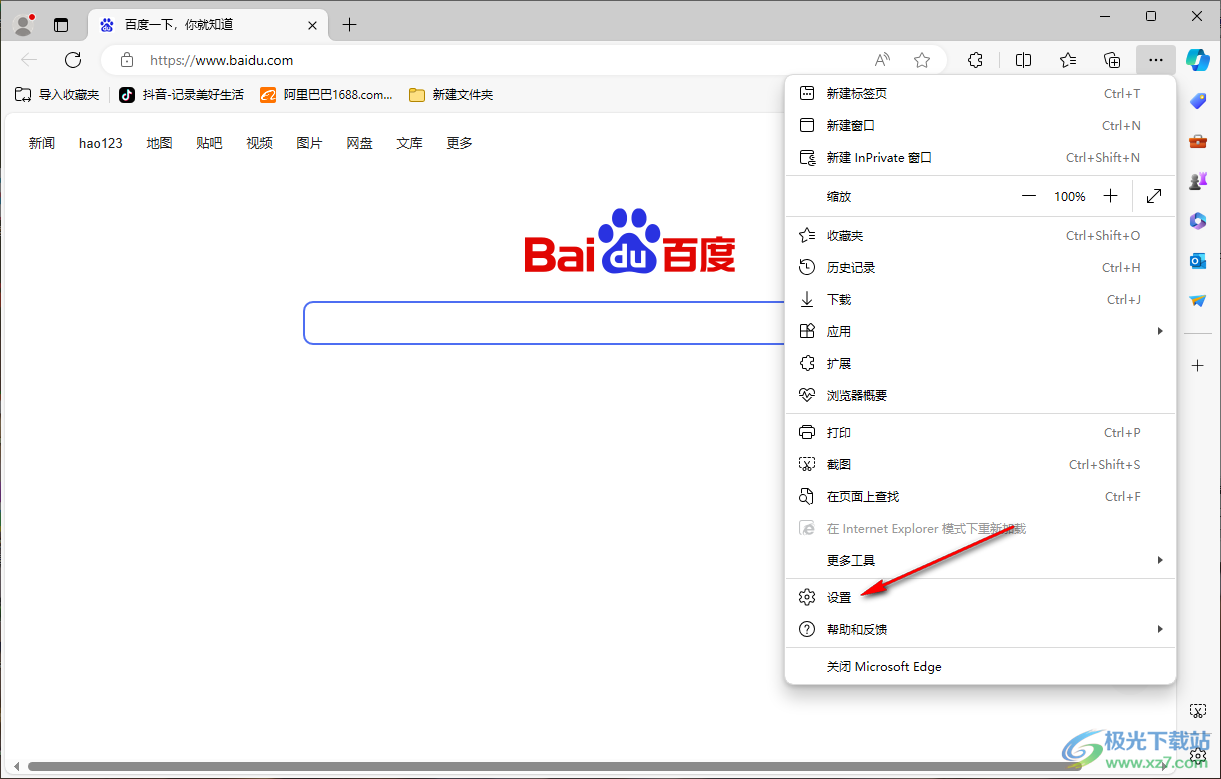This screenshot has height=779, width=1221.
Task: Click the 地图 link
Action: [x=159, y=143]
